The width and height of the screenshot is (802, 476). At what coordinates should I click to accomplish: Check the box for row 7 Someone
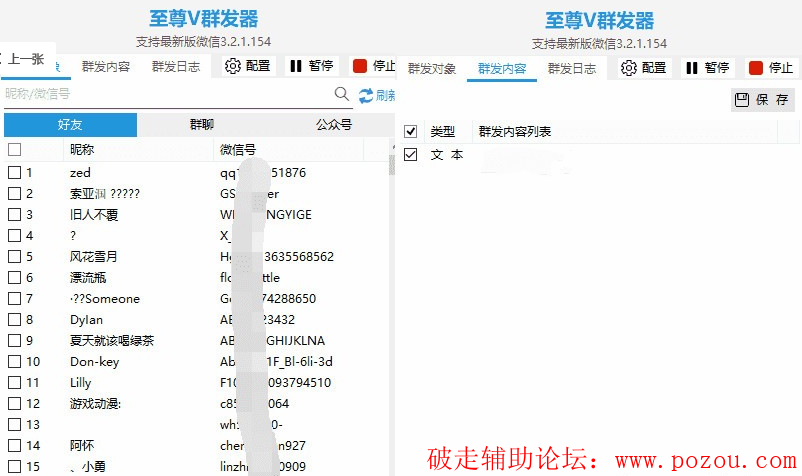(x=14, y=298)
